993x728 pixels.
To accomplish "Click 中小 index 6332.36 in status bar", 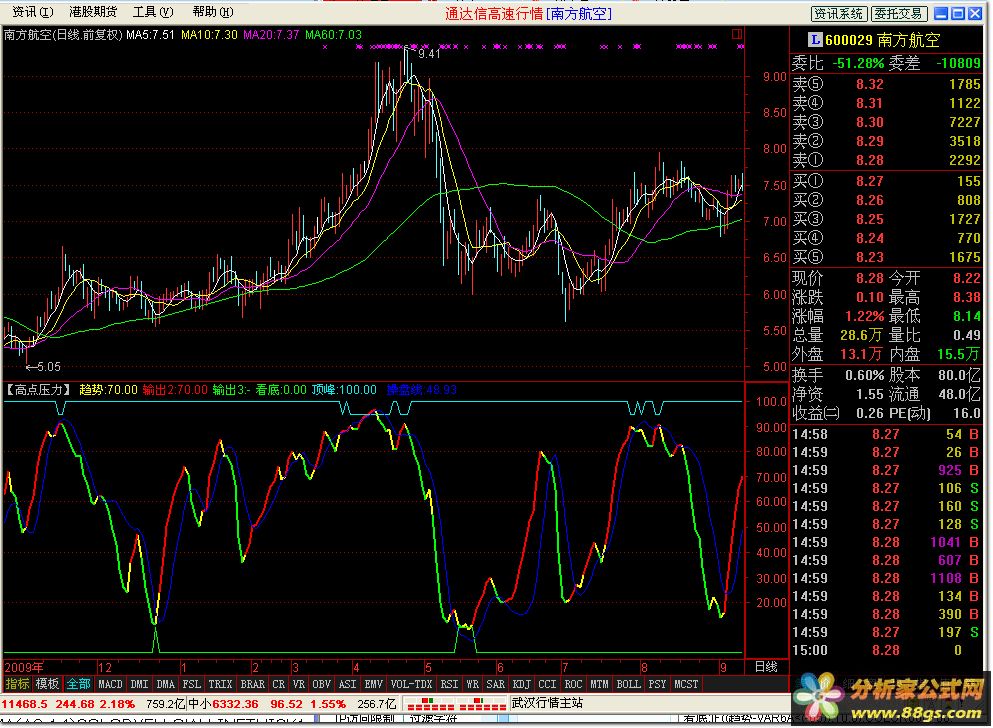I will click(236, 704).
